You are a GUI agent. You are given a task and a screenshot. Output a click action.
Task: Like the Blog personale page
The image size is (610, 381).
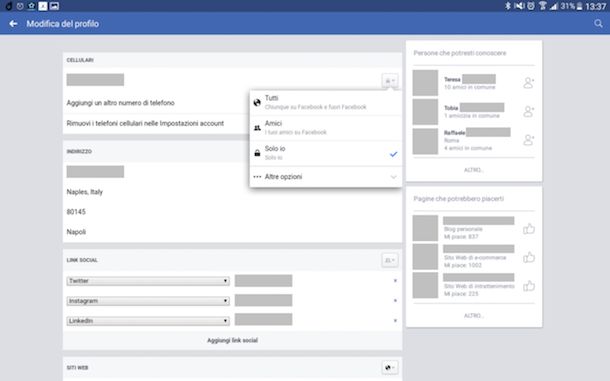pyautogui.click(x=529, y=228)
